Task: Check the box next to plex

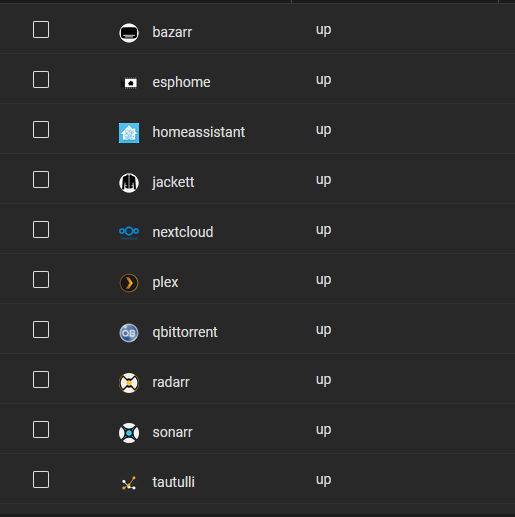Action: pyautogui.click(x=41, y=279)
